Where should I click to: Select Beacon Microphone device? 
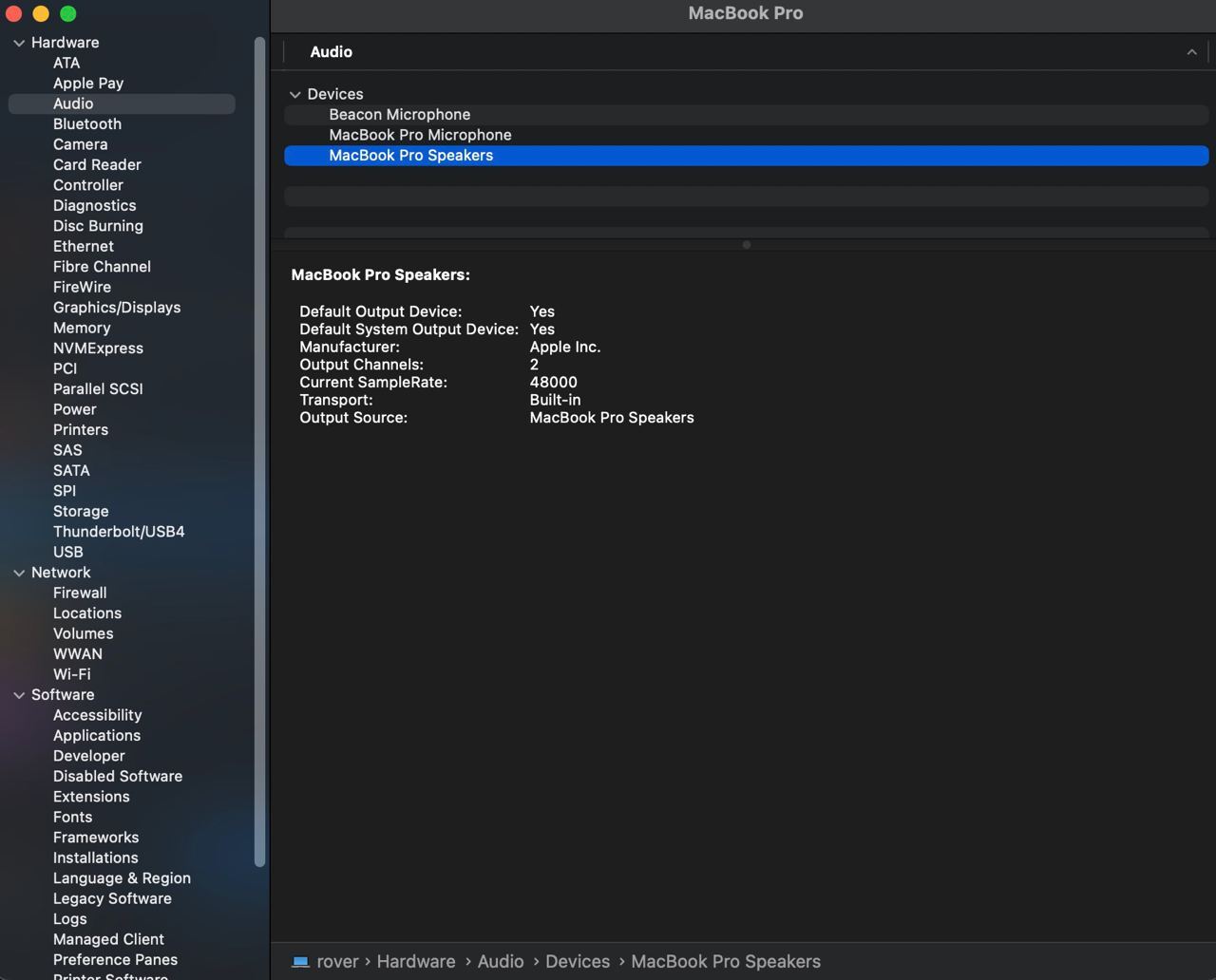click(x=746, y=115)
